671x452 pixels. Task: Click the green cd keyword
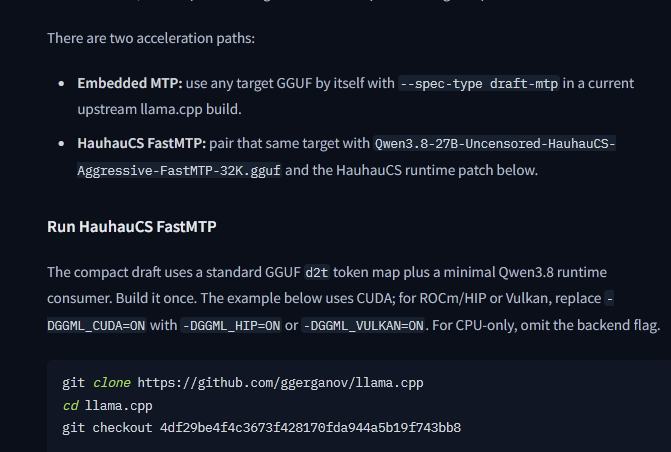coord(71,405)
